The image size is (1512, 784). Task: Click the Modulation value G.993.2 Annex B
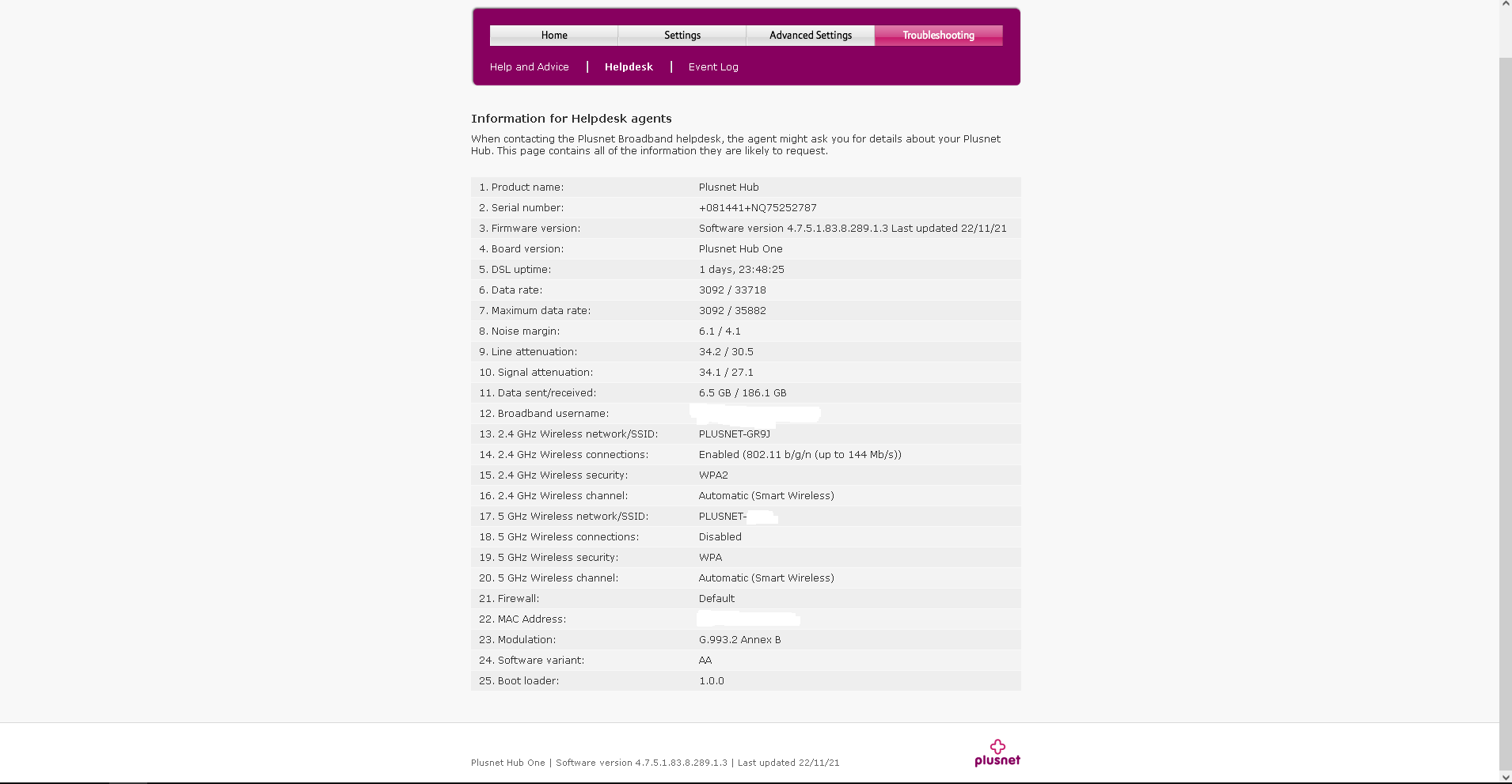point(739,640)
